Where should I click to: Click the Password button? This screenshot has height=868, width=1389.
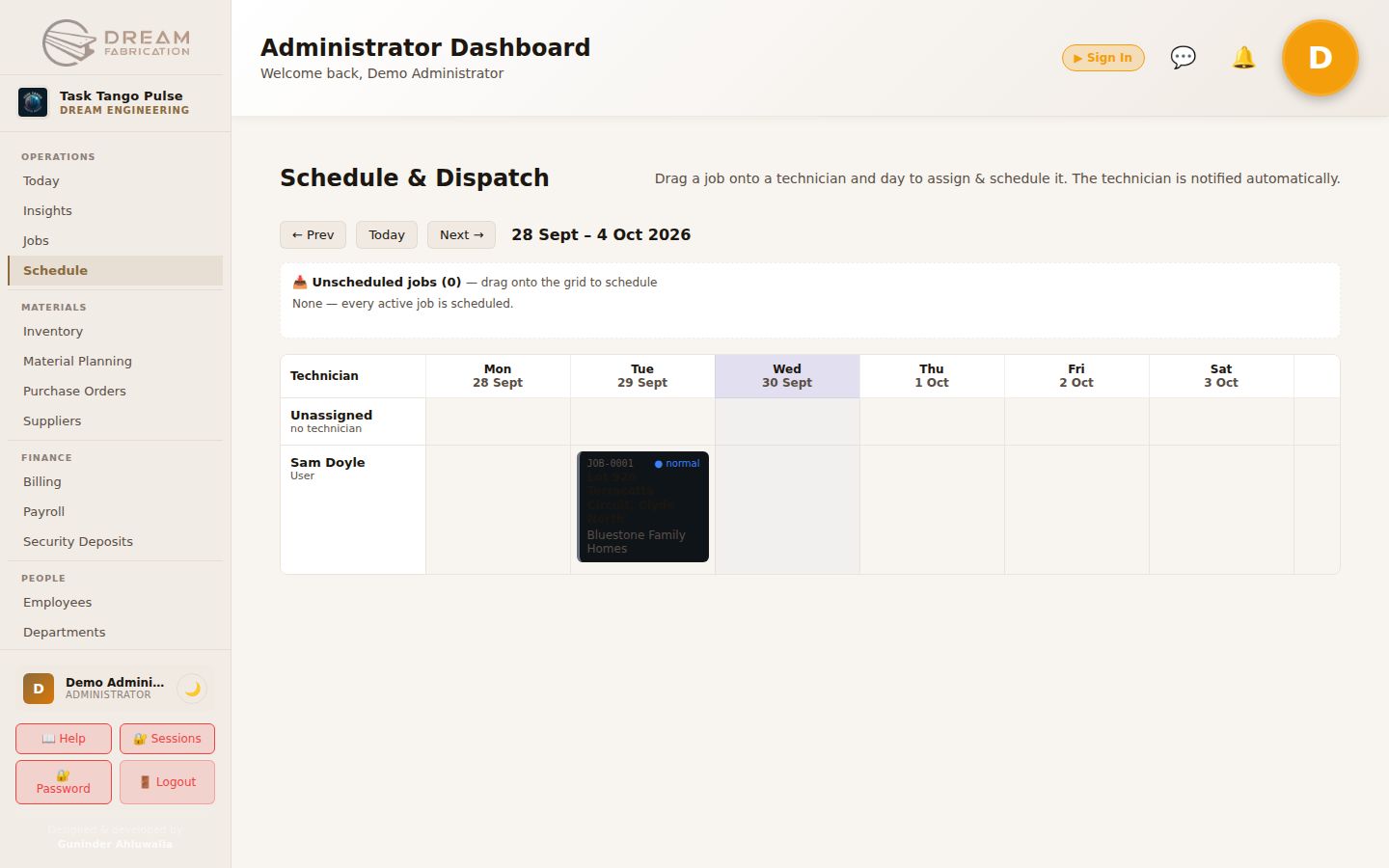(x=64, y=782)
